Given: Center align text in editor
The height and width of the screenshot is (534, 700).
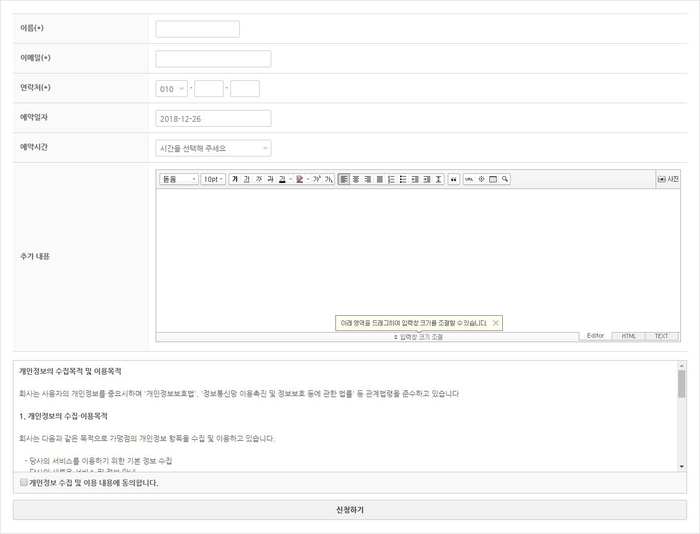Looking at the screenshot, I should coord(356,179).
